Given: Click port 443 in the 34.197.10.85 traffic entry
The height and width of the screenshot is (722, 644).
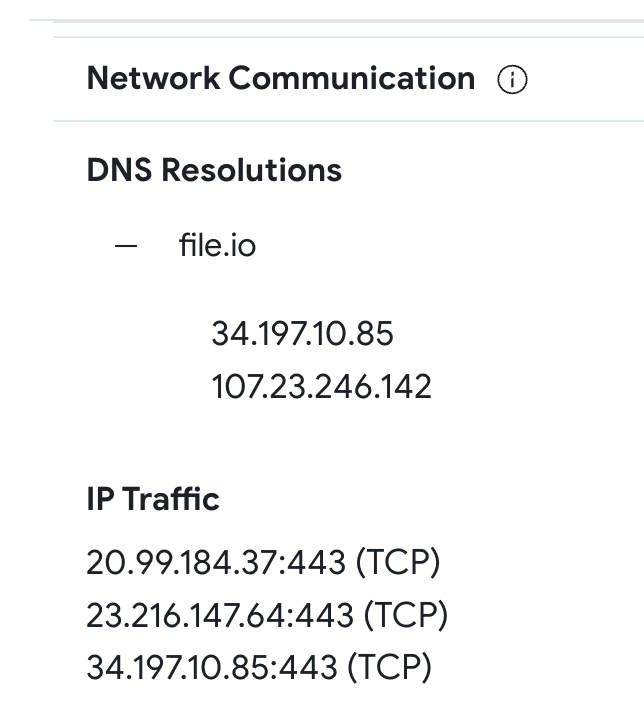Looking at the screenshot, I should 308,668.
